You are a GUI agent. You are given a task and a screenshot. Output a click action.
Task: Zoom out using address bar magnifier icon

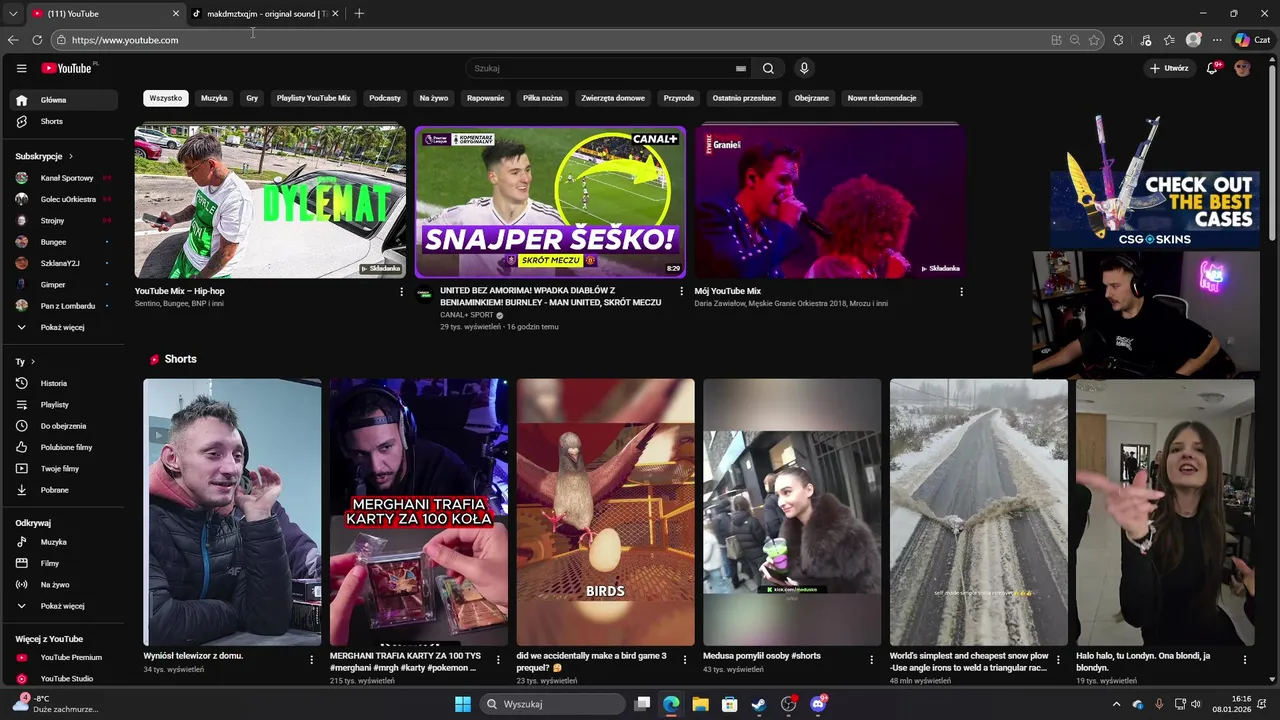tap(1075, 40)
